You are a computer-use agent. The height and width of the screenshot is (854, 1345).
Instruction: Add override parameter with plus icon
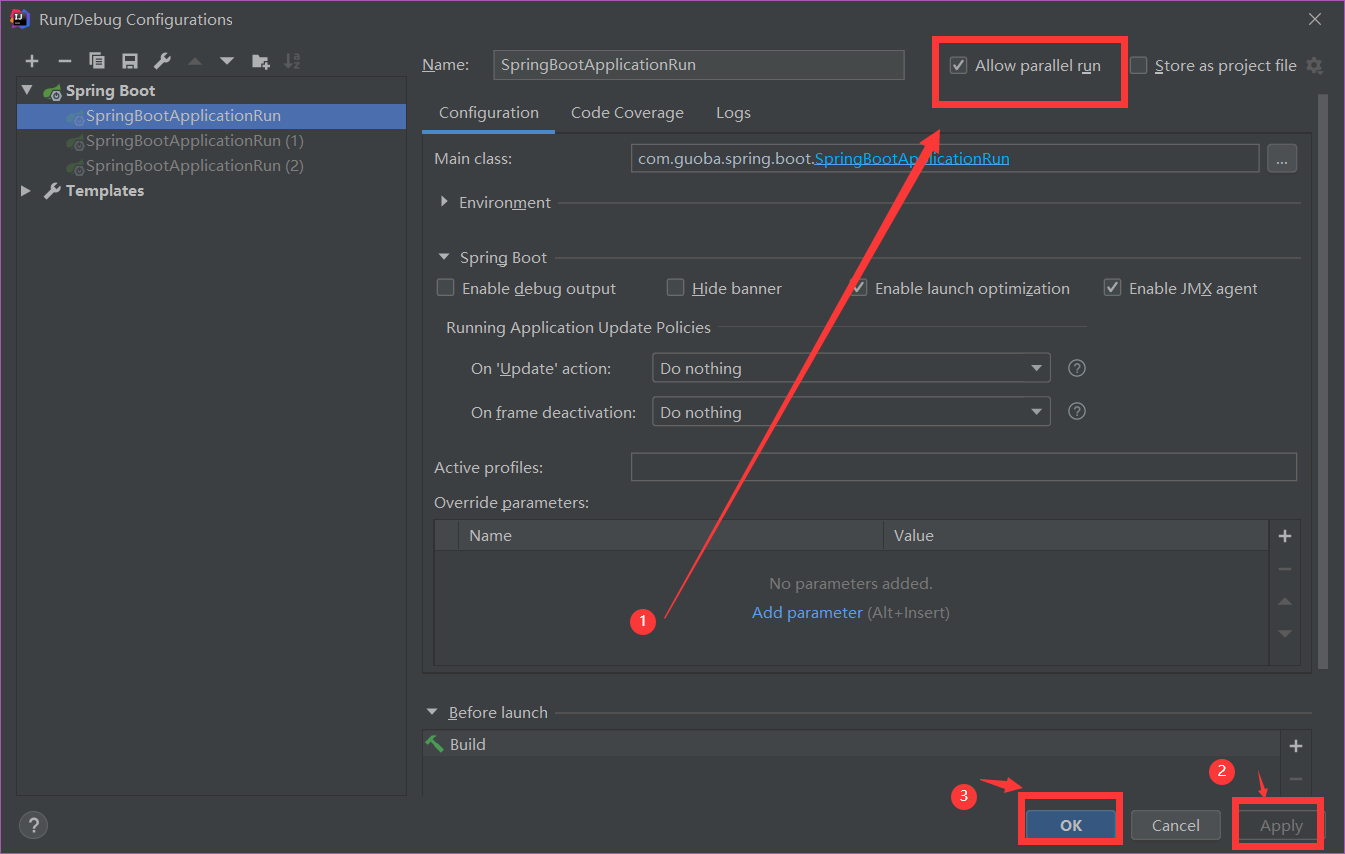click(1285, 536)
